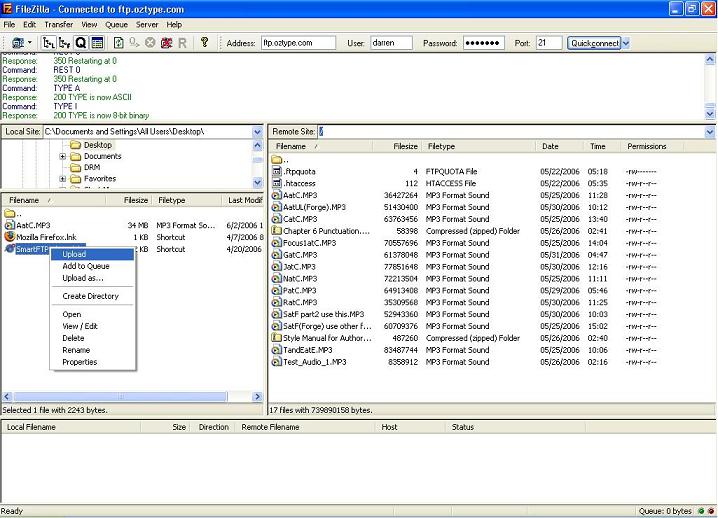Click the yellow help question mark icon
The image size is (718, 518).
(x=205, y=43)
